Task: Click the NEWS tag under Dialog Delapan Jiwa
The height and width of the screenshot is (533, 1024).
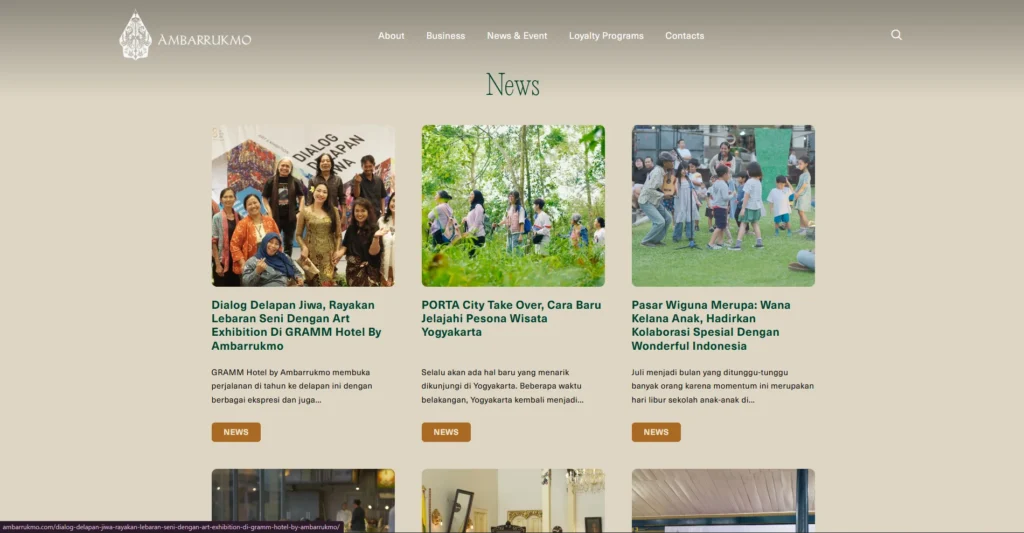Action: pos(236,432)
